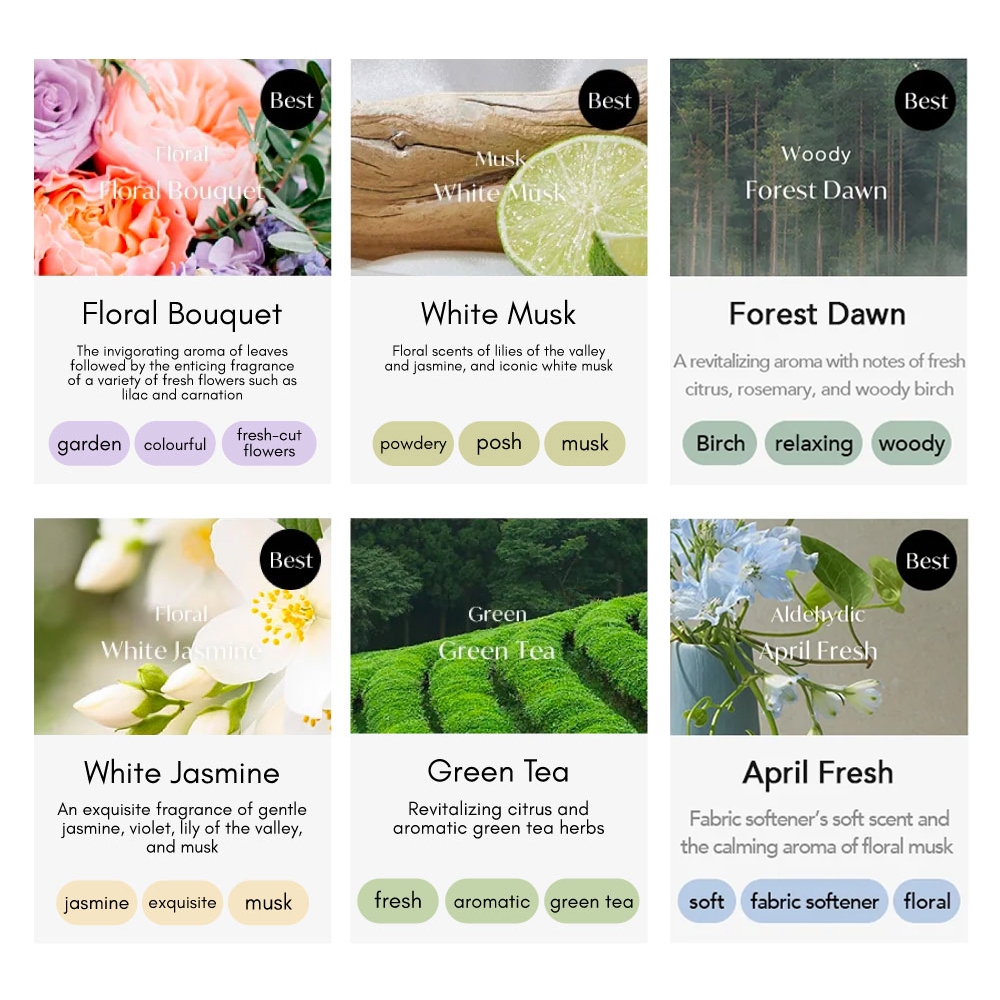This screenshot has height=1000, width=1000.
Task: Choose the Birch tag under Forest Dawn
Action: tap(720, 443)
